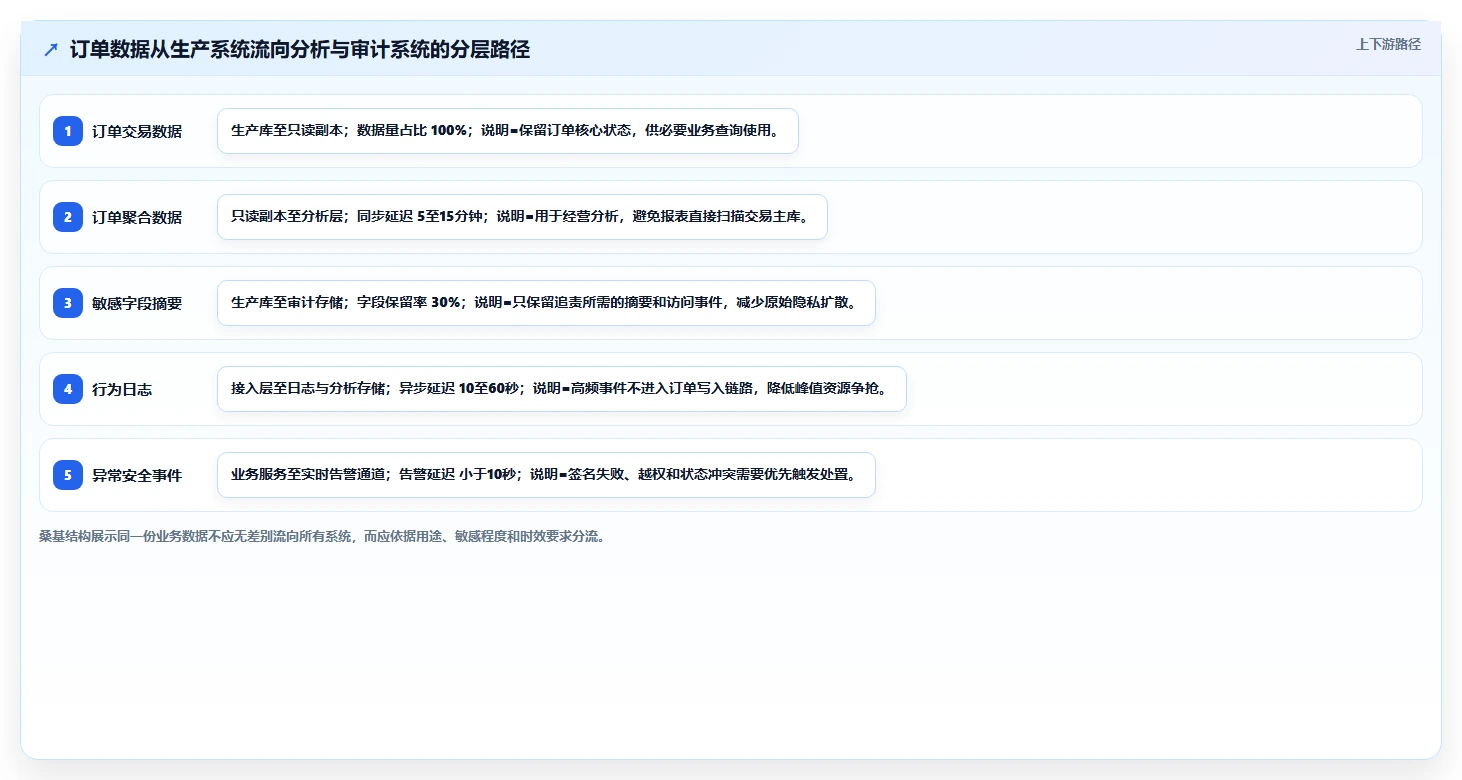Select the 订单交易数据 row label
This screenshot has width=1462, height=780.
coord(137,131)
